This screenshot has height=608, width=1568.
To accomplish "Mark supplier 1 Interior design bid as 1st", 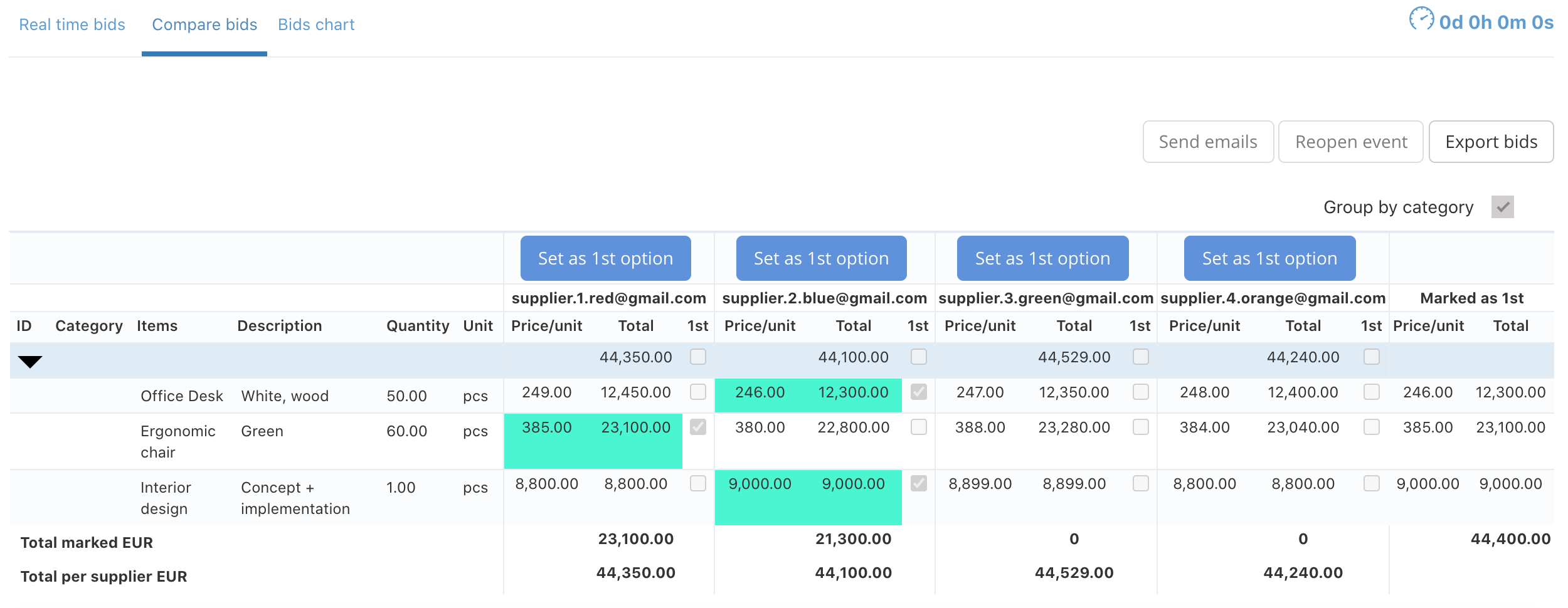I will click(x=698, y=483).
